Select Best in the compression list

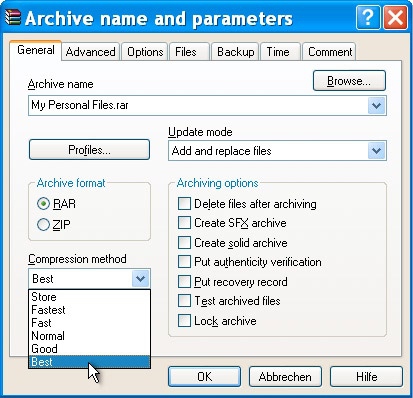click(x=89, y=362)
